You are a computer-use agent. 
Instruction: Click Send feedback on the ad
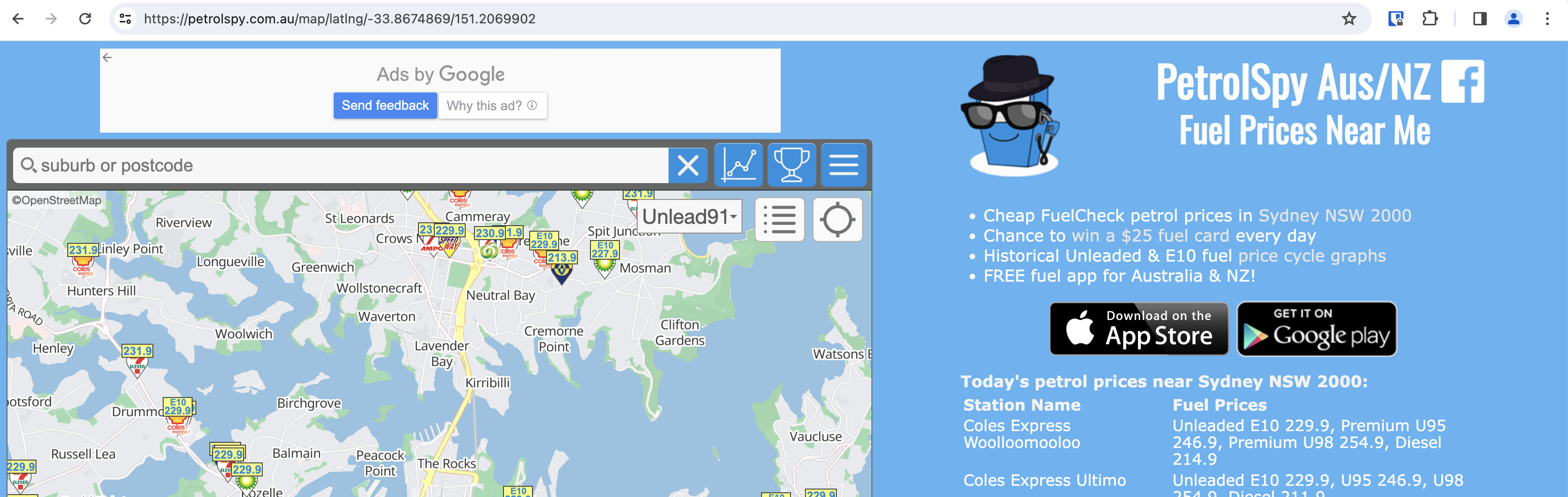click(x=385, y=106)
